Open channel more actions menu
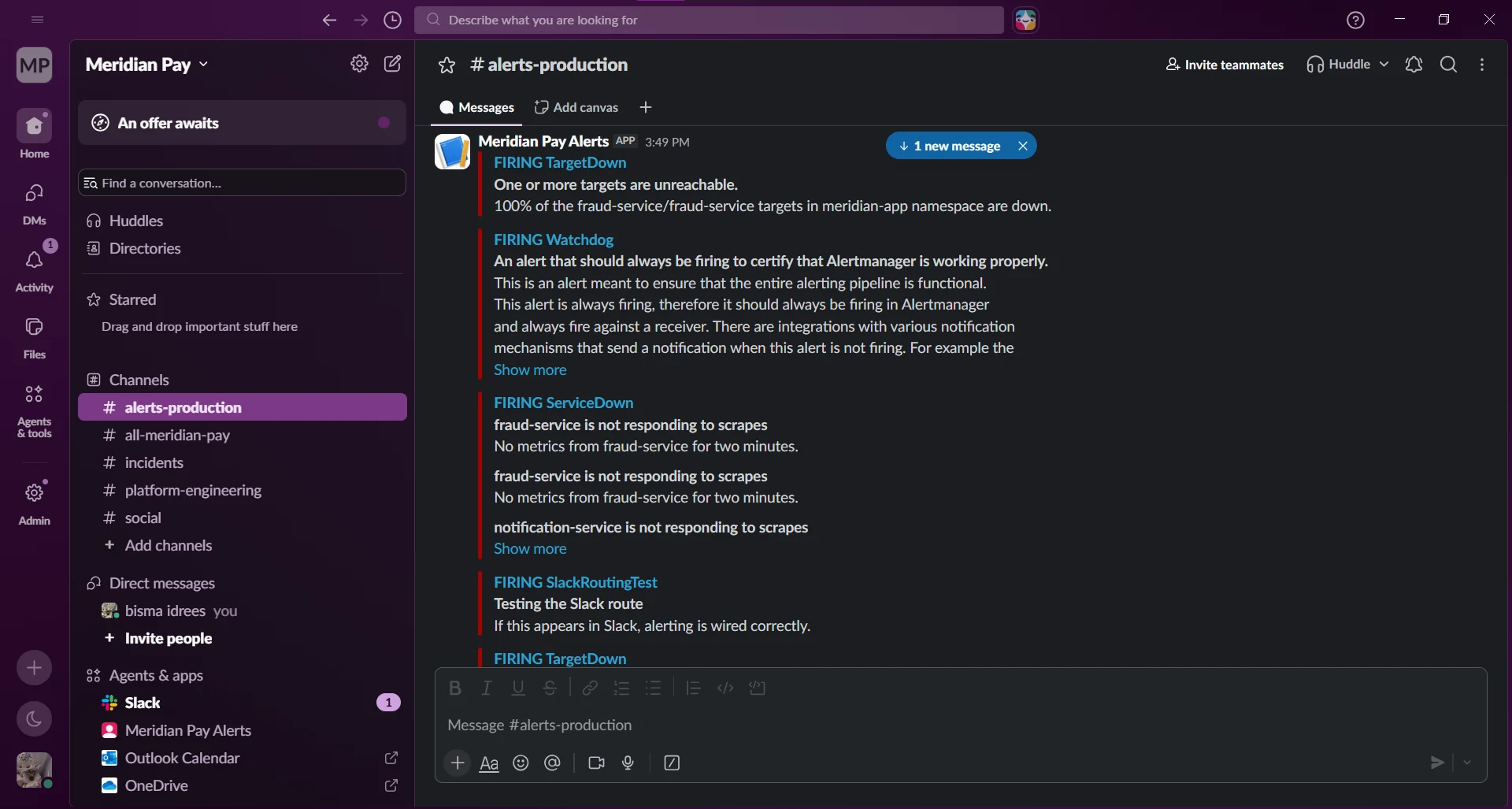The height and width of the screenshot is (809, 1512). (x=1482, y=65)
